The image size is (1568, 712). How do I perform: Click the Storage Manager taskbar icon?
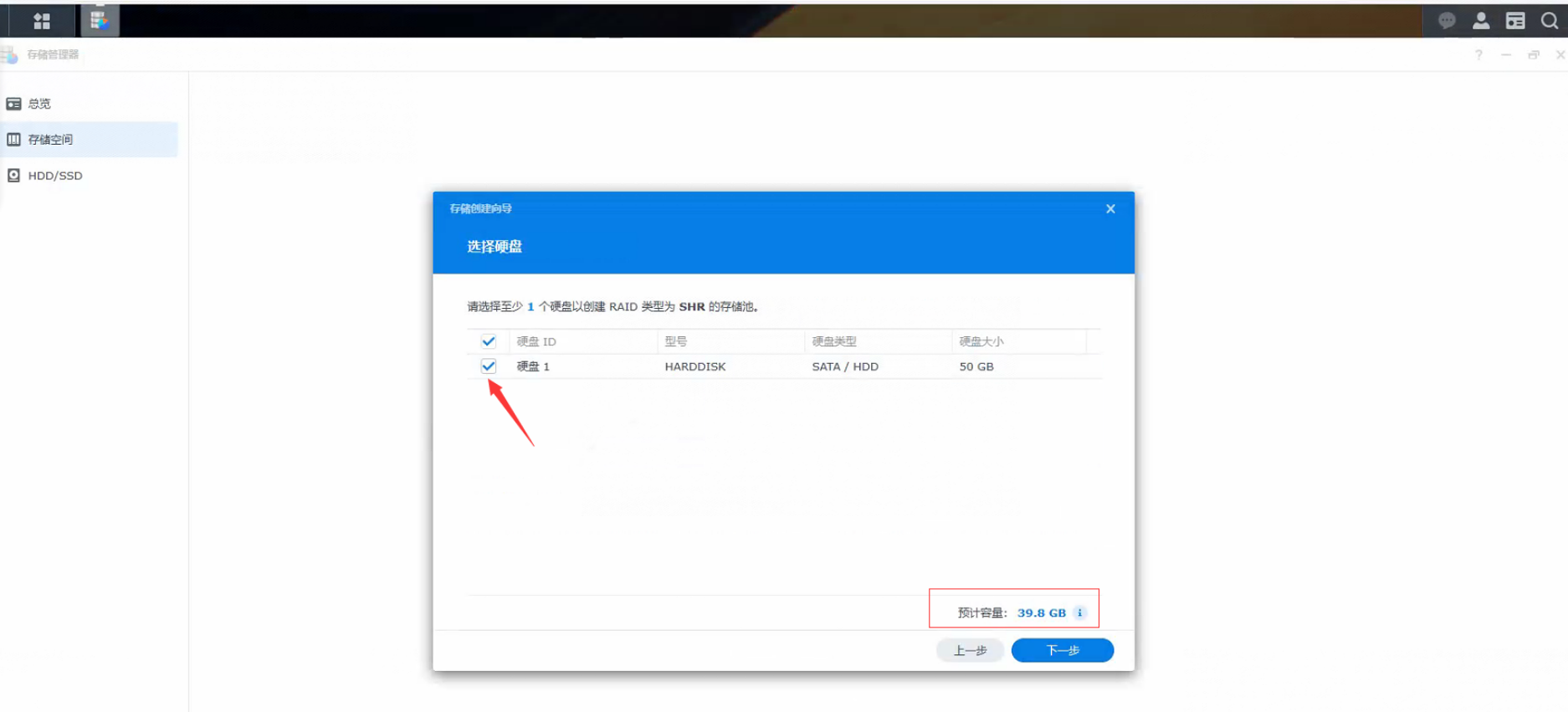pos(100,20)
